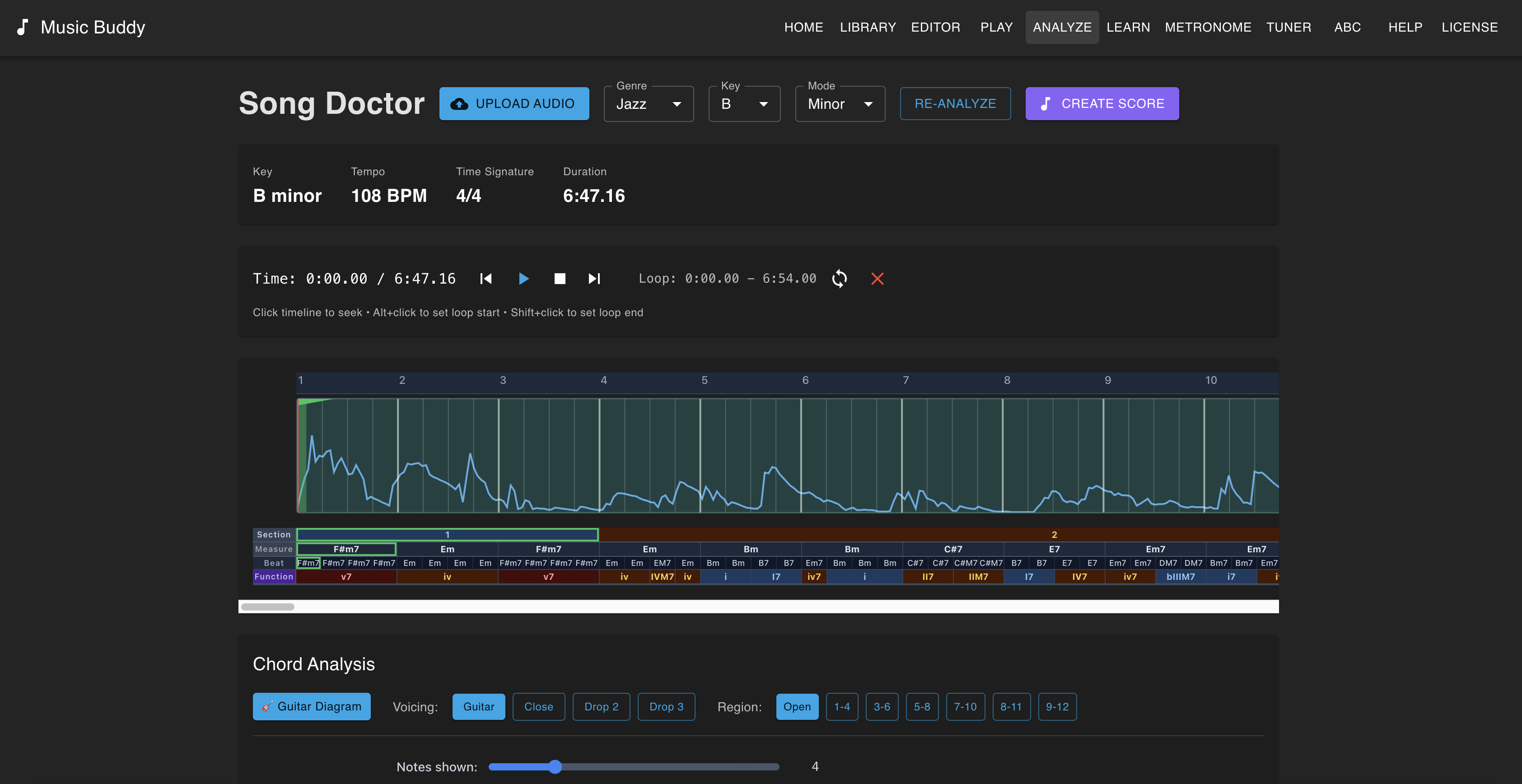Image resolution: width=1522 pixels, height=784 pixels.
Task: Open the LIBRARY navigation item
Action: point(867,27)
